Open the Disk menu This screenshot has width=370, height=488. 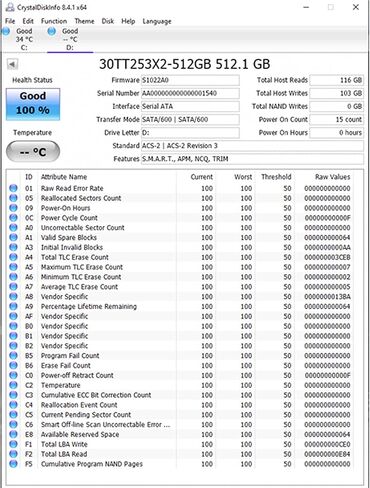[108, 21]
